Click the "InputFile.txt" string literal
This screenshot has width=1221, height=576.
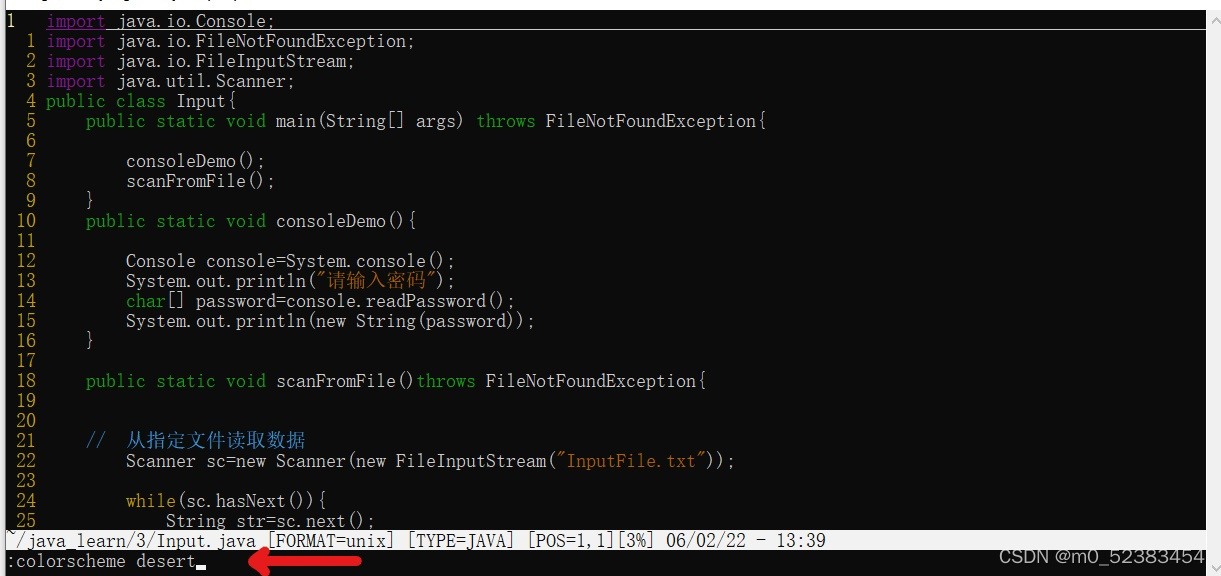pos(632,461)
